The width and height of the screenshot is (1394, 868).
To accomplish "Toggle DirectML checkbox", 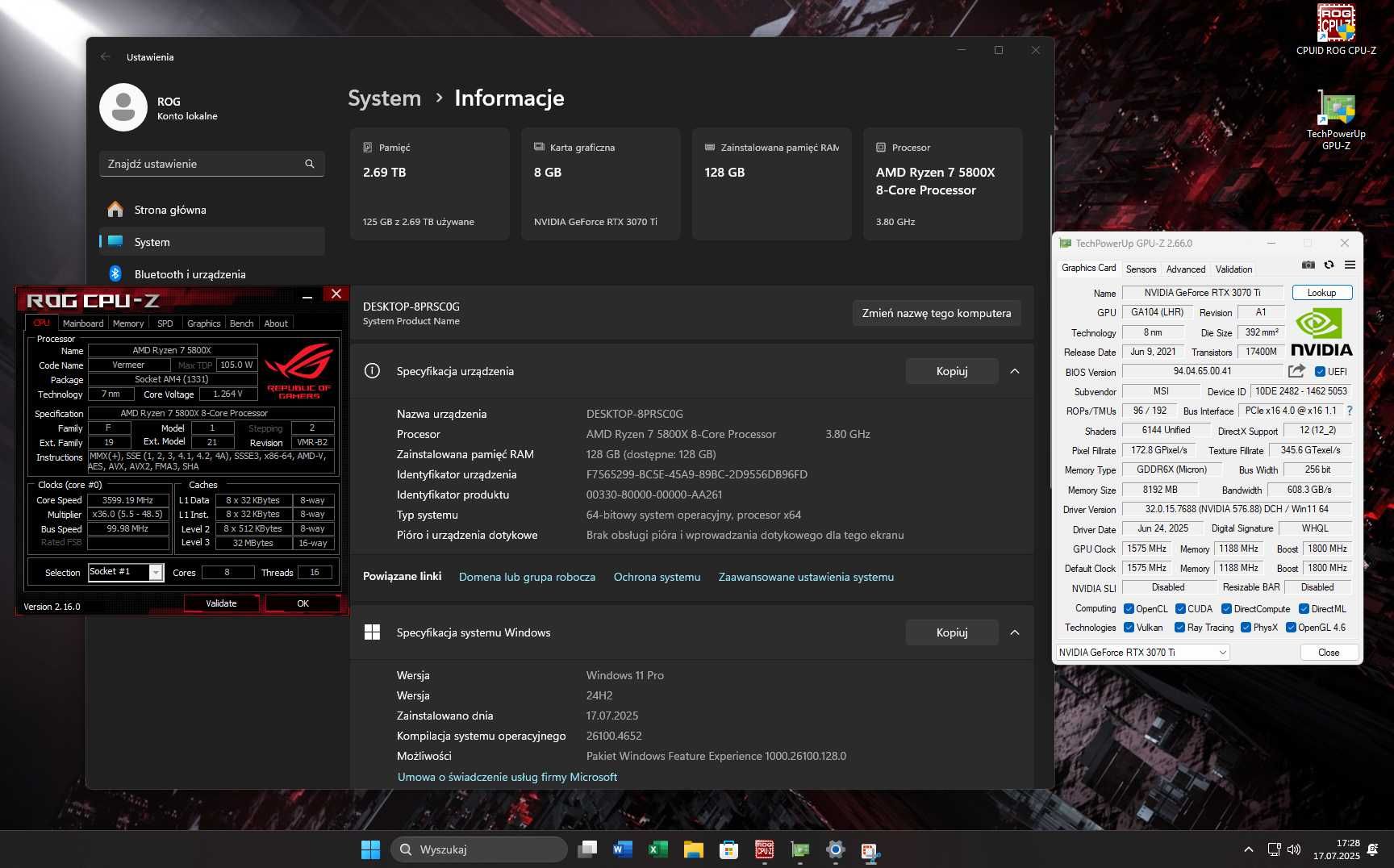I will pos(1304,609).
